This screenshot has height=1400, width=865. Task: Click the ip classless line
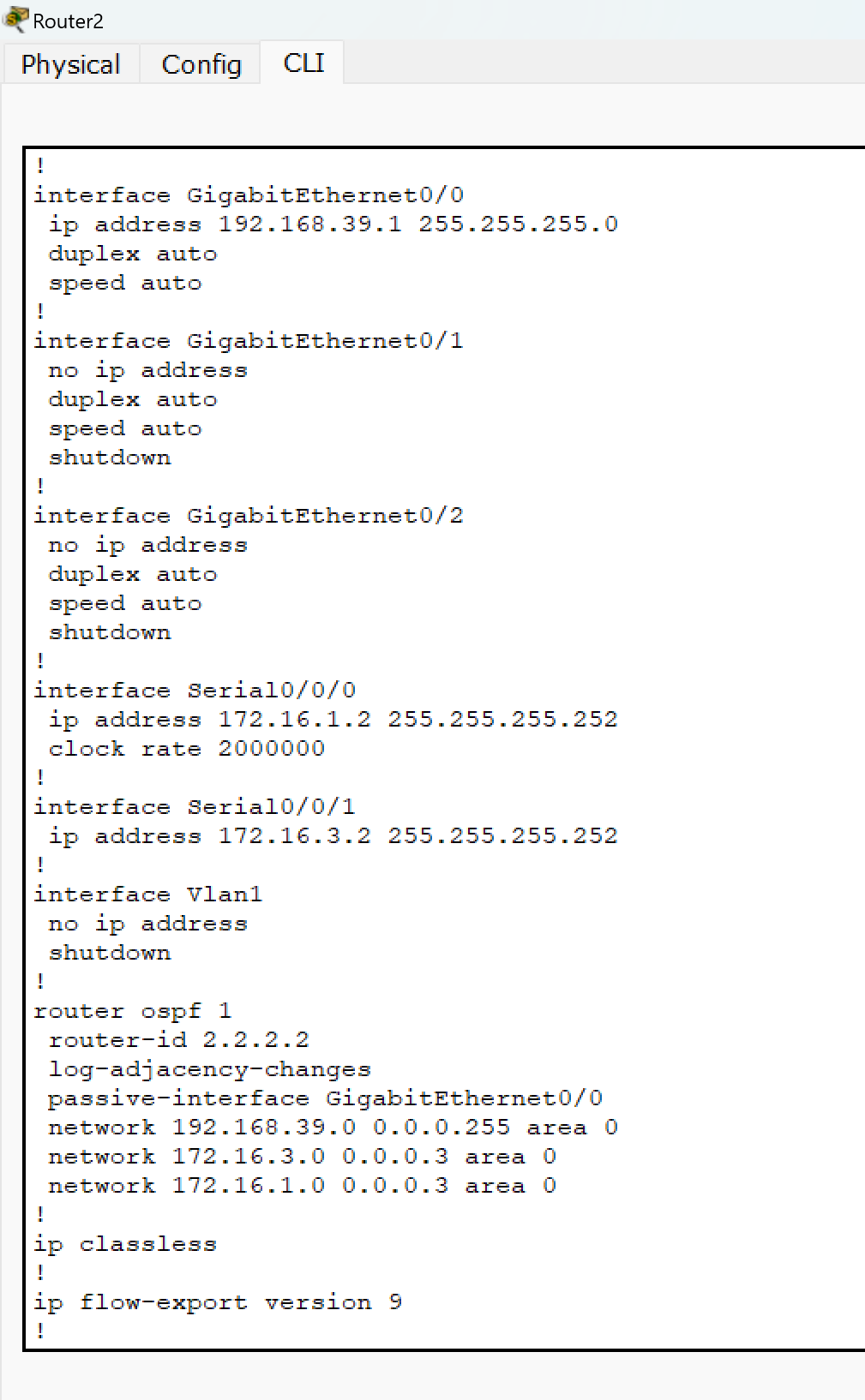point(125,1244)
